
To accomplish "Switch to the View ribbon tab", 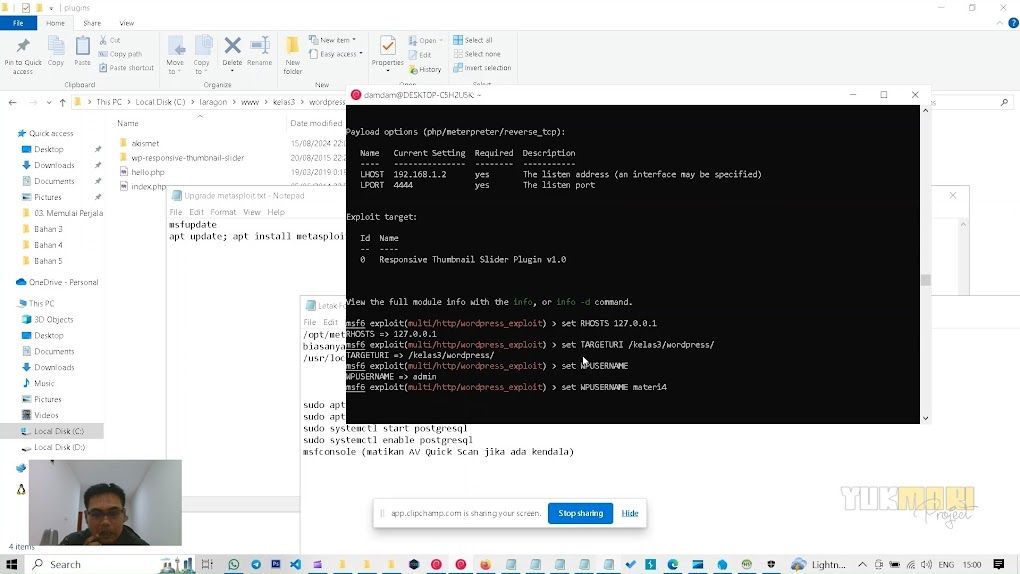I will point(126,23).
